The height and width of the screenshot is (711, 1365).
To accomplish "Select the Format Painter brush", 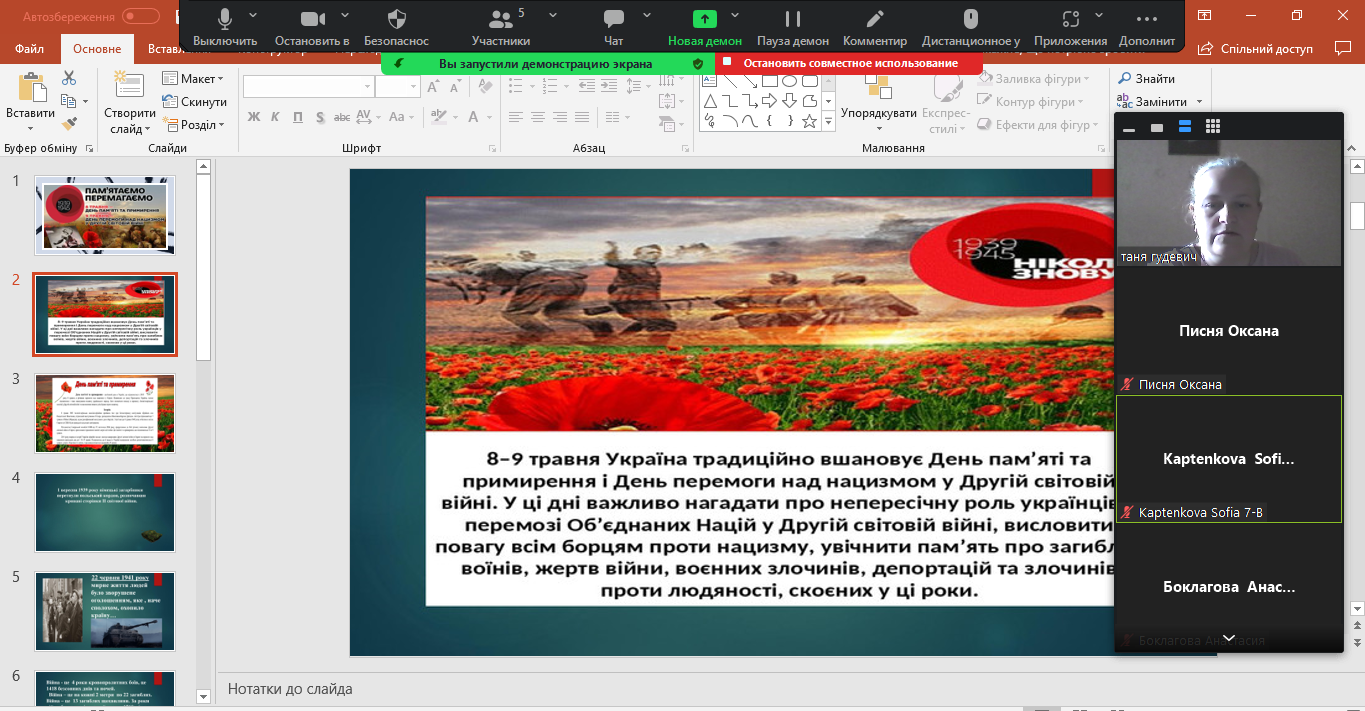I will [69, 124].
